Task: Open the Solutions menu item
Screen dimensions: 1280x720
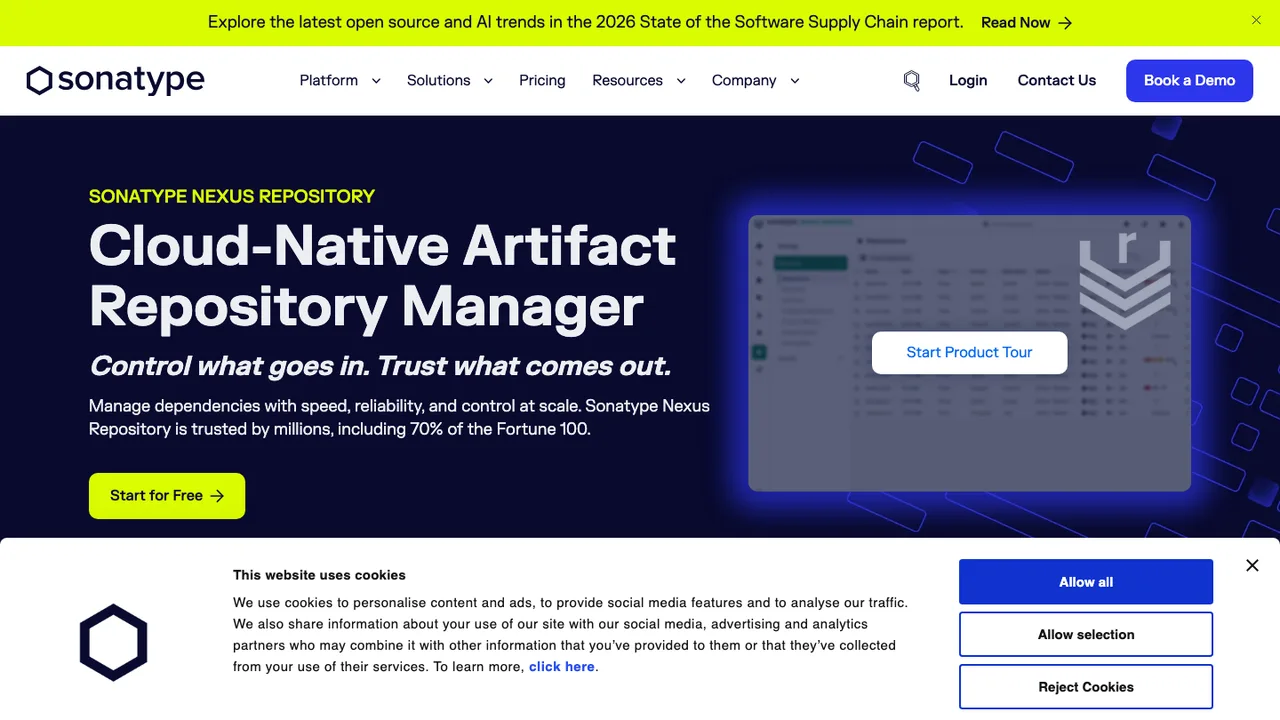Action: (438, 80)
